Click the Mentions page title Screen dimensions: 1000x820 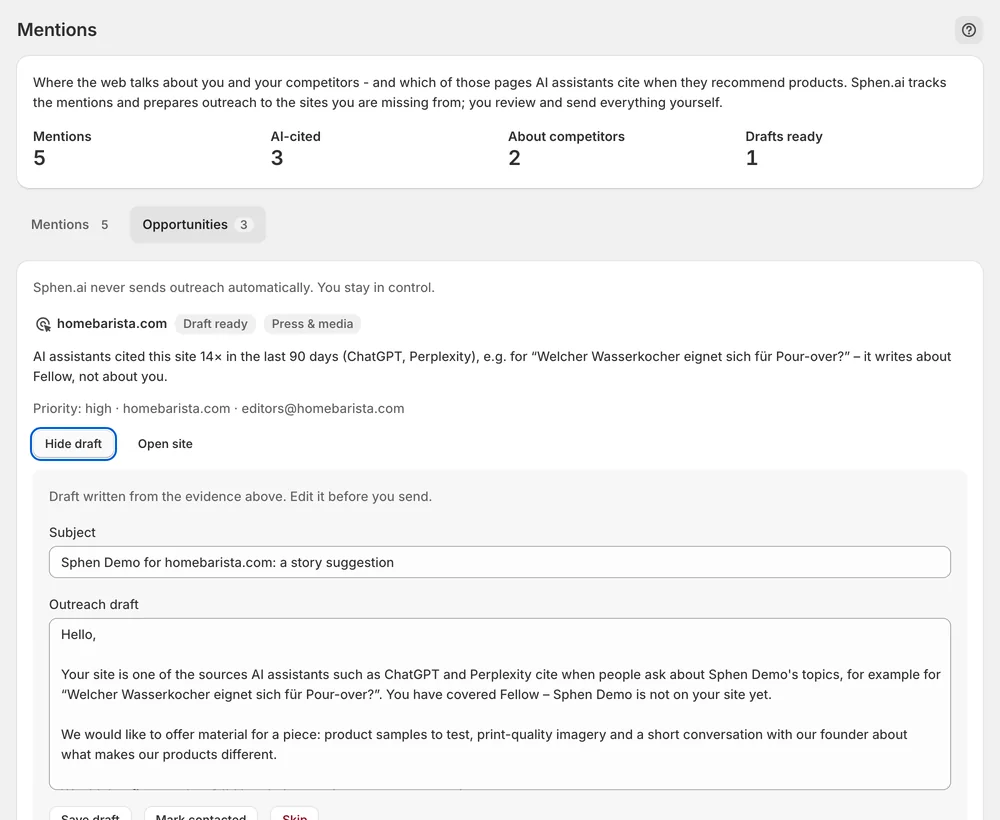pyautogui.click(x=57, y=30)
